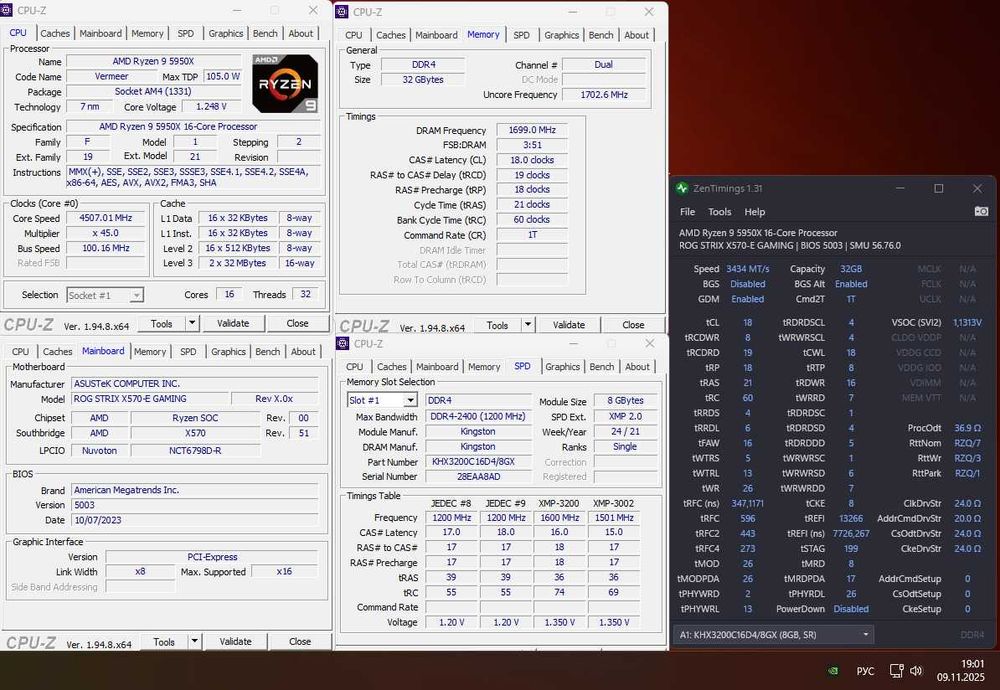Switch to CPU tab in Memory window
Screen dimensions: 1000x690
click(x=354, y=35)
